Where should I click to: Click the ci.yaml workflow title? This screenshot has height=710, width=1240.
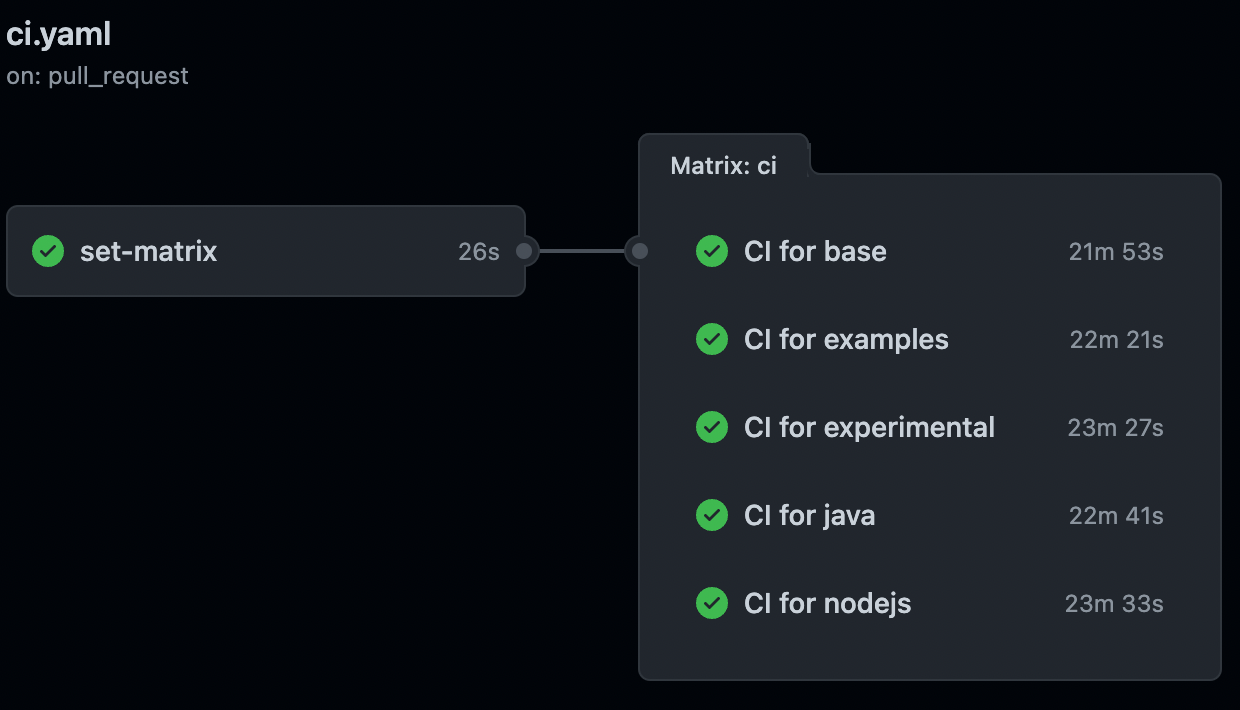pyautogui.click(x=59, y=33)
